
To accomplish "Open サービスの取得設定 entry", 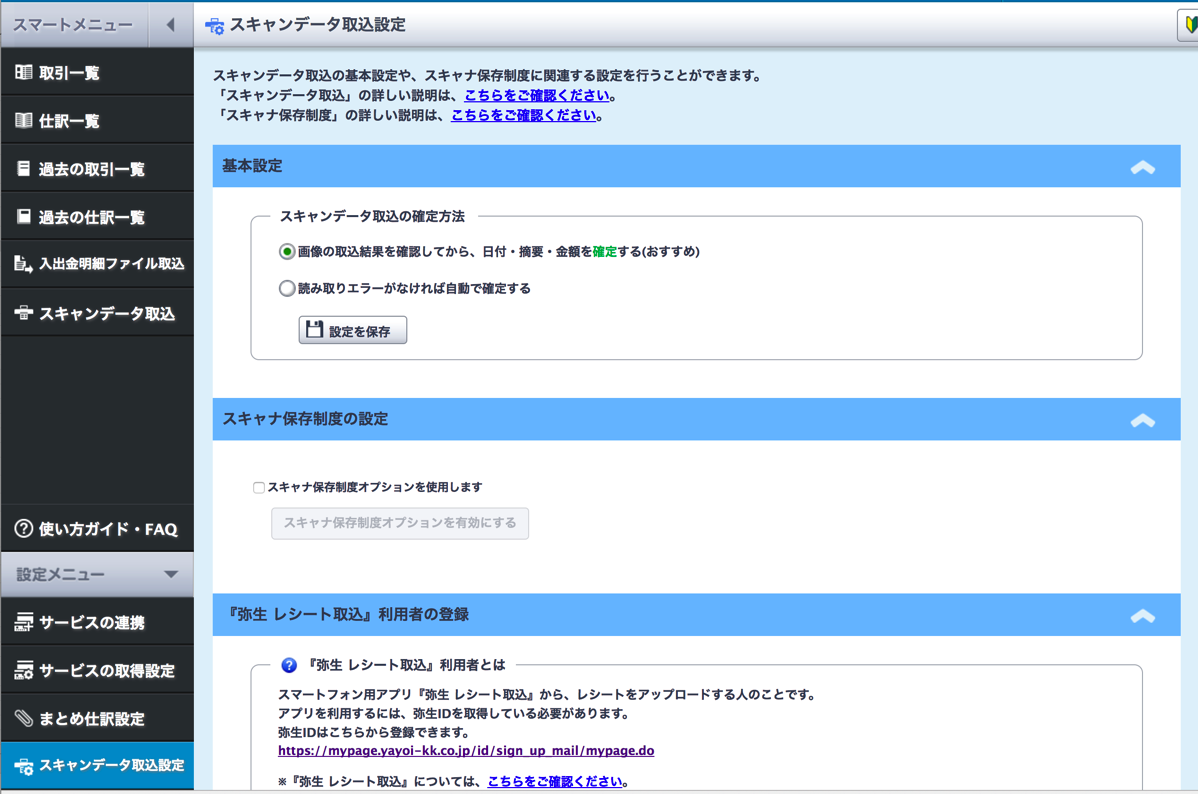I will coord(97,670).
